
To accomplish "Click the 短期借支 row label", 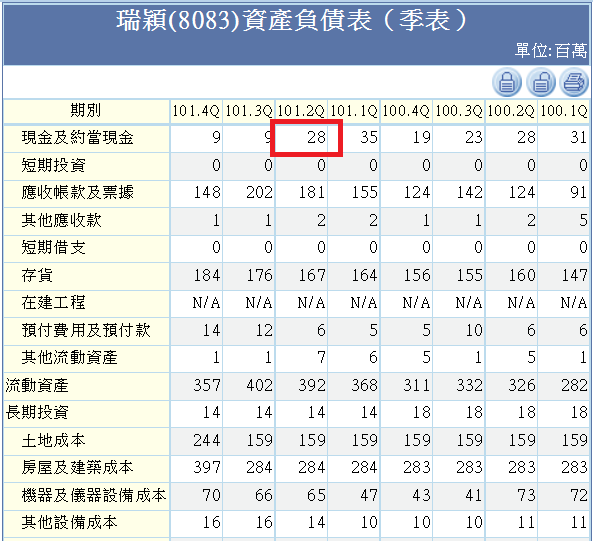I will click(x=53, y=247).
